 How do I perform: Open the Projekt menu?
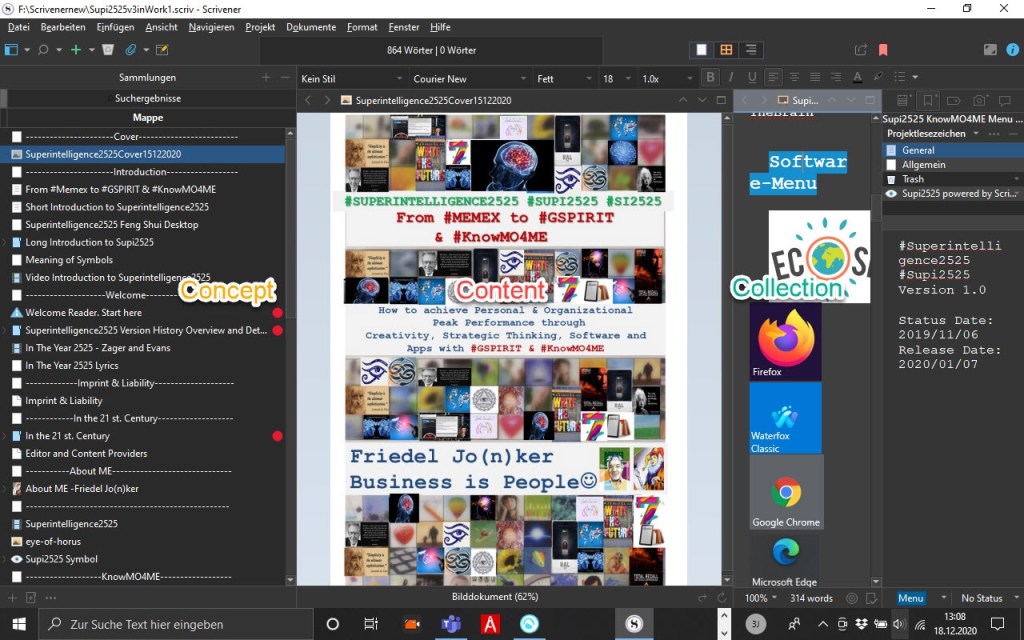point(260,27)
